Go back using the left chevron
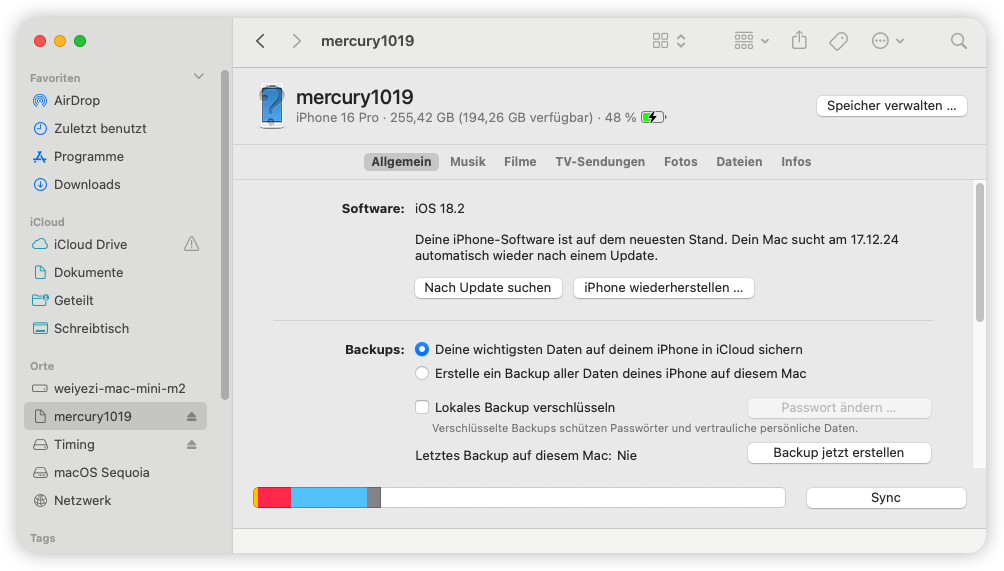The image size is (1004, 571). [261, 41]
